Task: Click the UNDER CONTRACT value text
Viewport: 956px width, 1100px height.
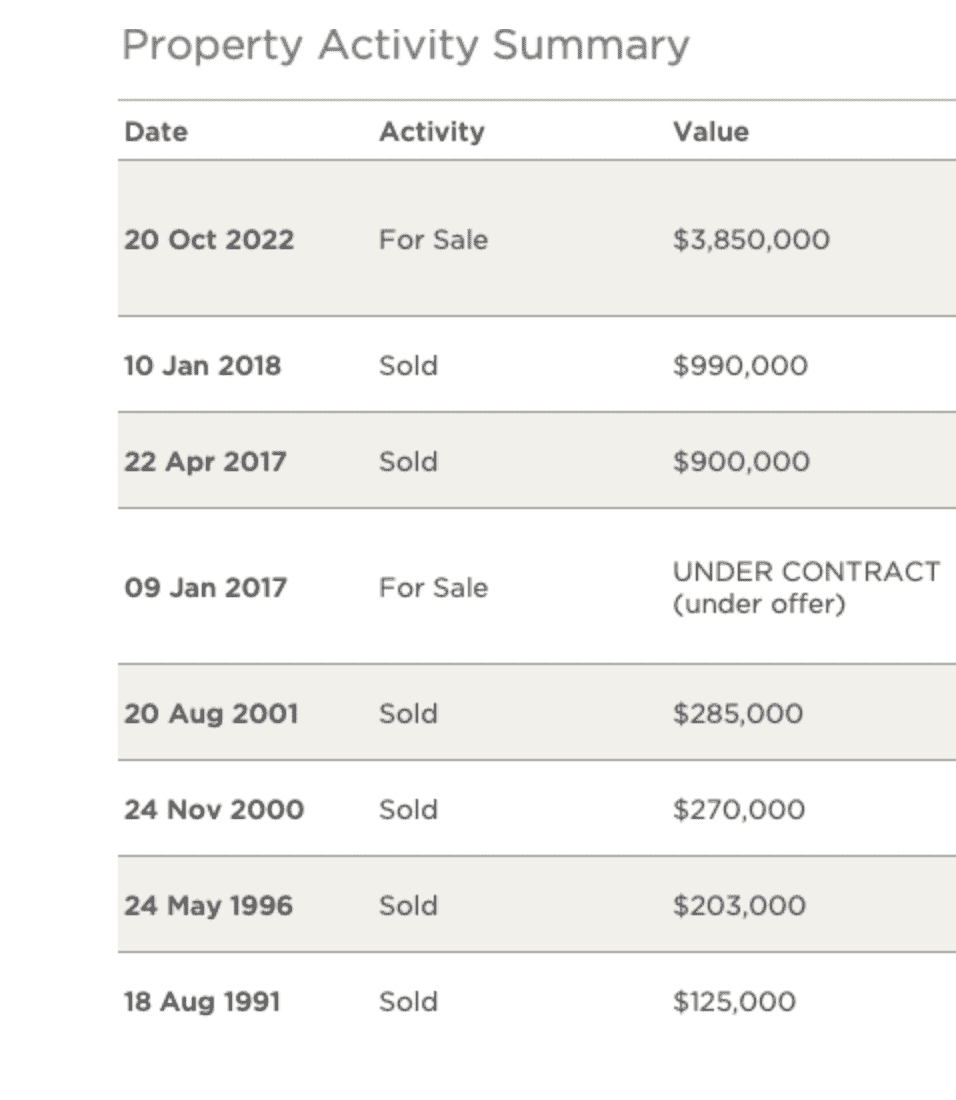Action: (806, 573)
